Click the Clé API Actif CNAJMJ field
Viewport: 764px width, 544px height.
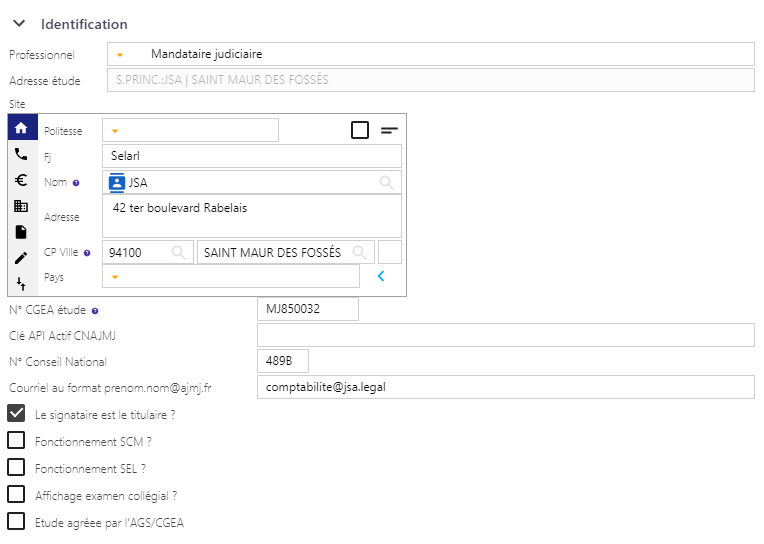(506, 335)
